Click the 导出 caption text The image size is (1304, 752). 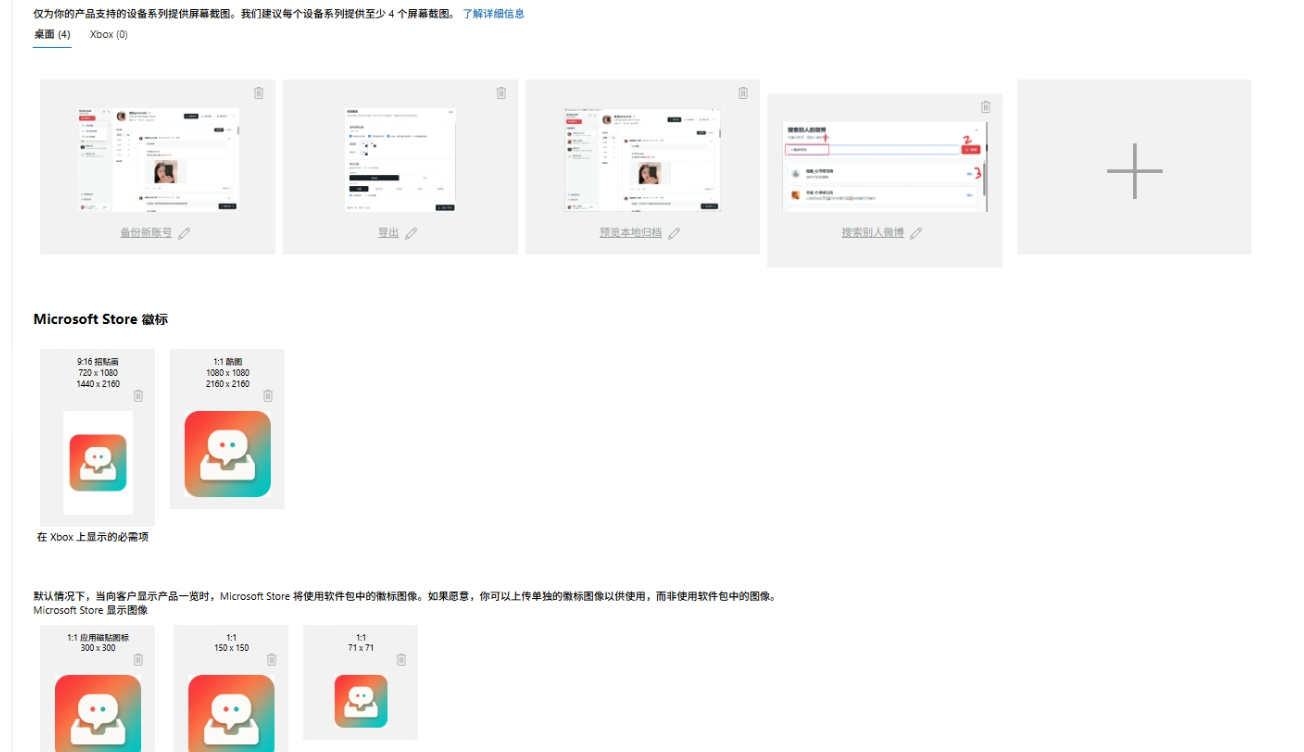(388, 233)
